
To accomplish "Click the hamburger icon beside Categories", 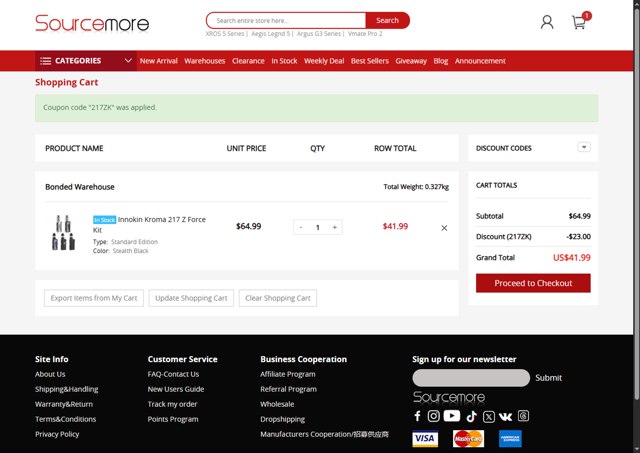I will (x=45, y=61).
